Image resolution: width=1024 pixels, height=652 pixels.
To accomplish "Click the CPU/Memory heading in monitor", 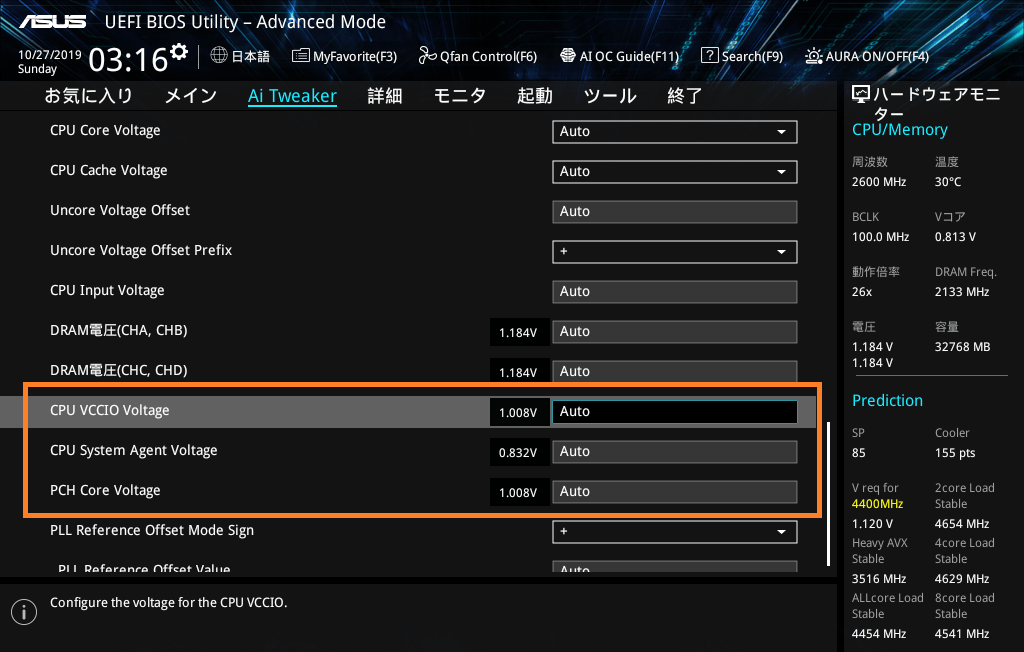I will (x=899, y=130).
